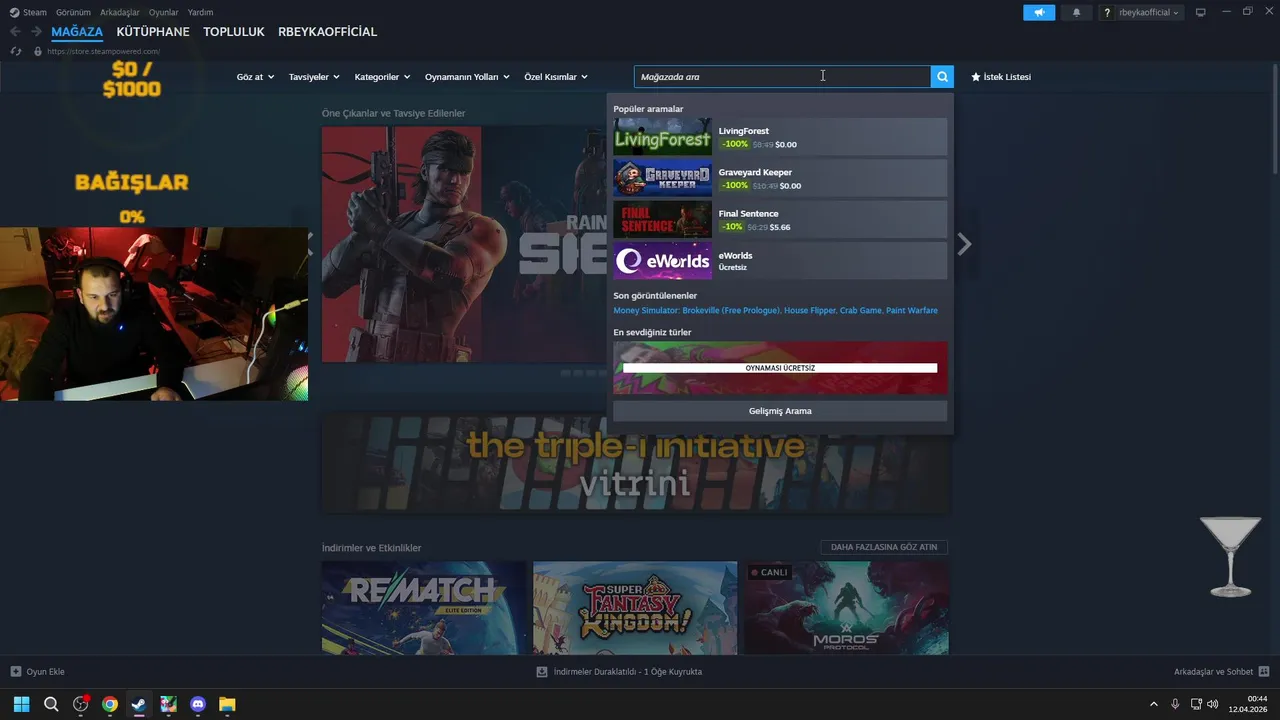Click the store URL address text

pyautogui.click(x=103, y=51)
